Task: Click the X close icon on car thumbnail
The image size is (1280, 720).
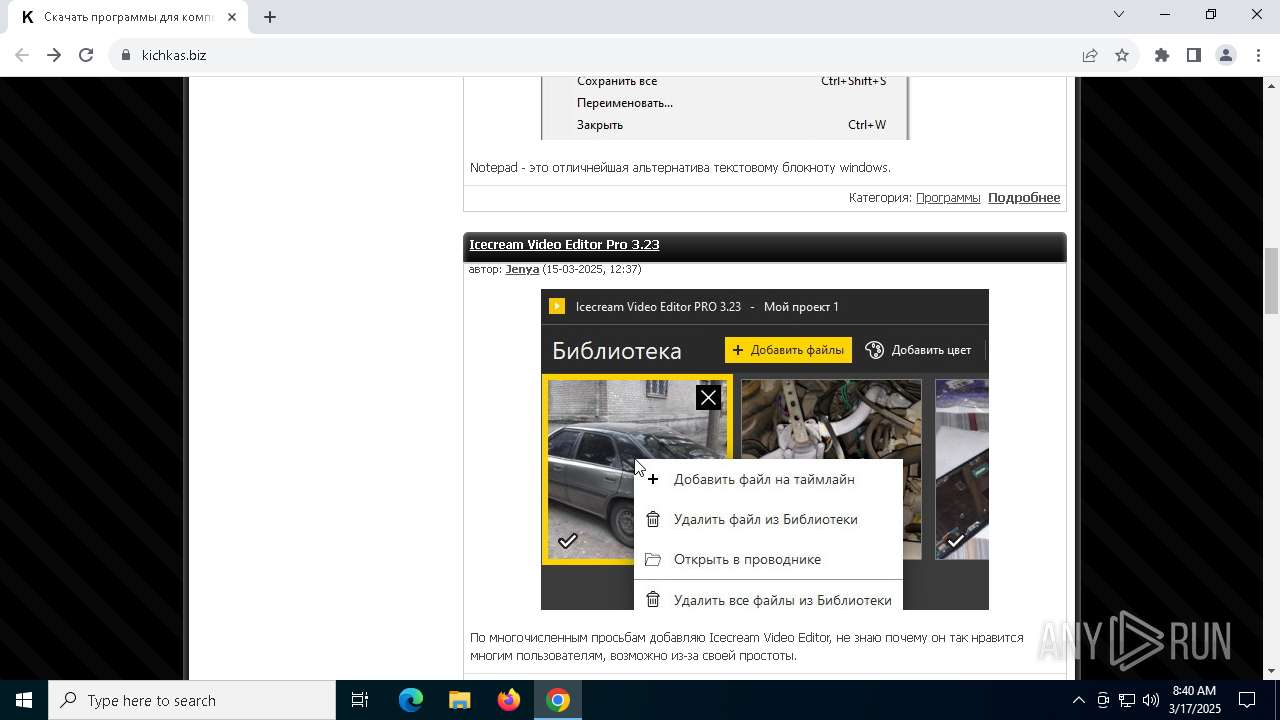Action: (708, 398)
